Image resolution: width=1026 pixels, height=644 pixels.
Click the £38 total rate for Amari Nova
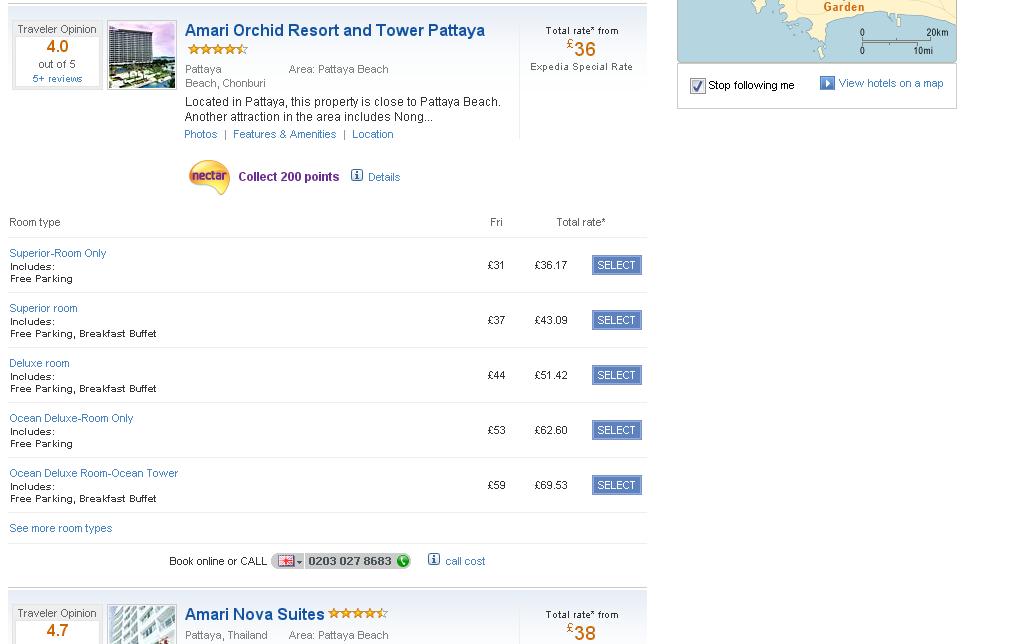click(x=581, y=632)
